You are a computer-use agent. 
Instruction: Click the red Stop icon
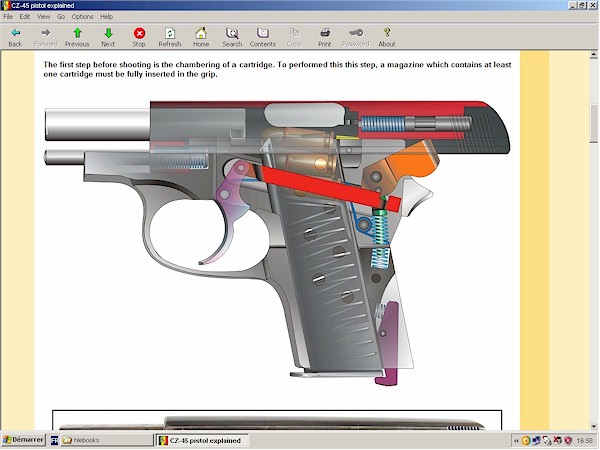click(x=139, y=33)
